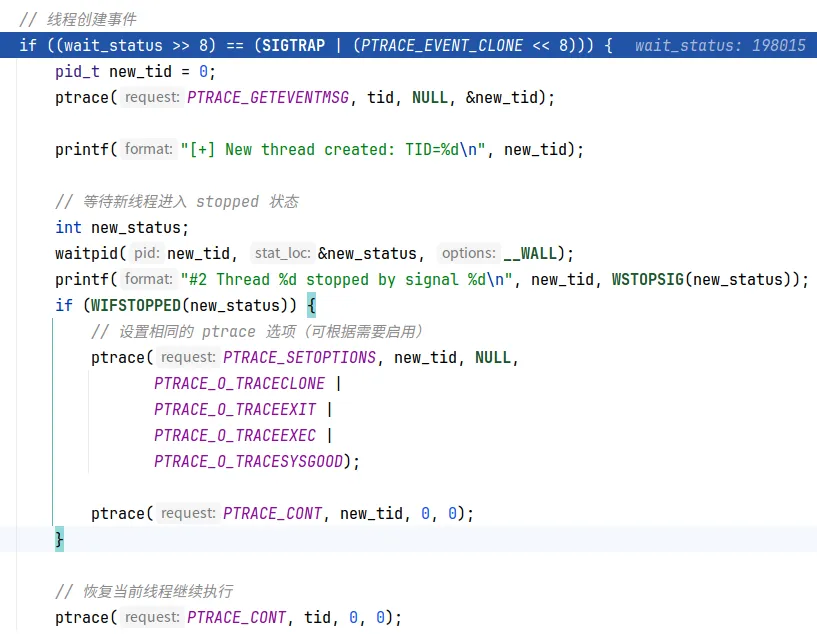The height and width of the screenshot is (634, 817).
Task: Click wait_status in the highlighted if line
Action: point(114,45)
